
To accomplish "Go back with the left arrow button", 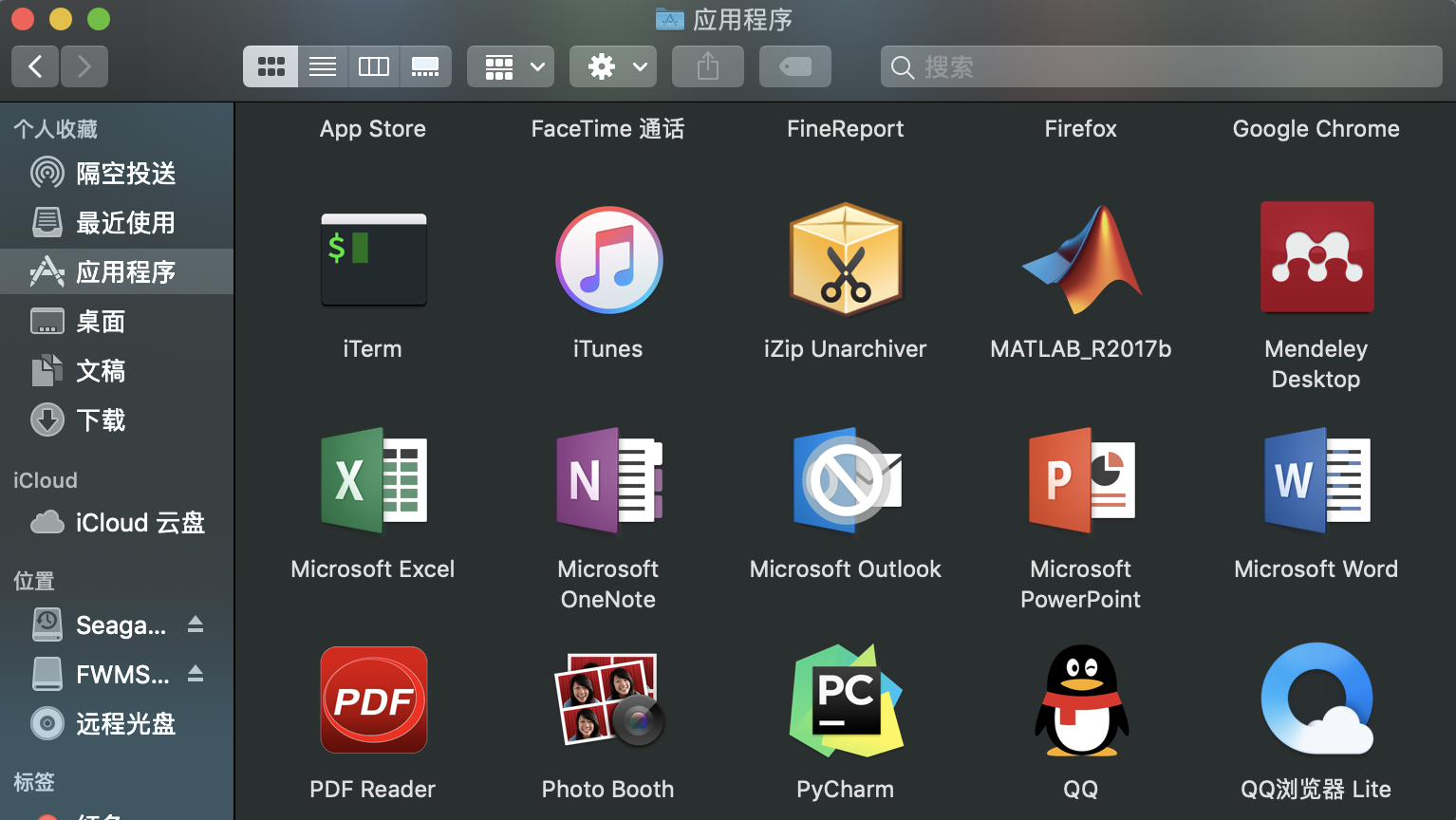I will coord(35,66).
